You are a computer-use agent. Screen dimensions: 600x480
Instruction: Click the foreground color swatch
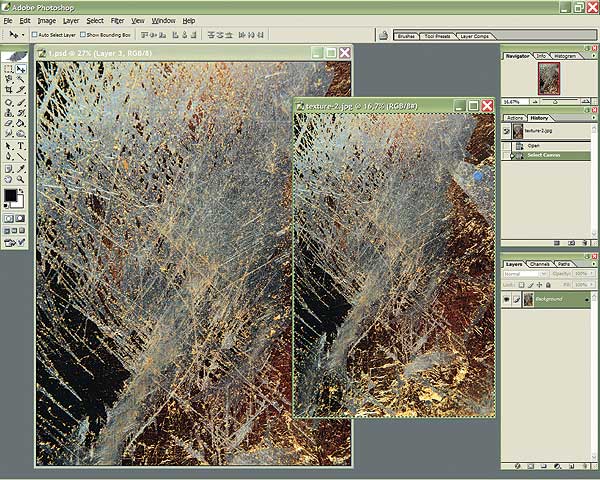(x=10, y=194)
